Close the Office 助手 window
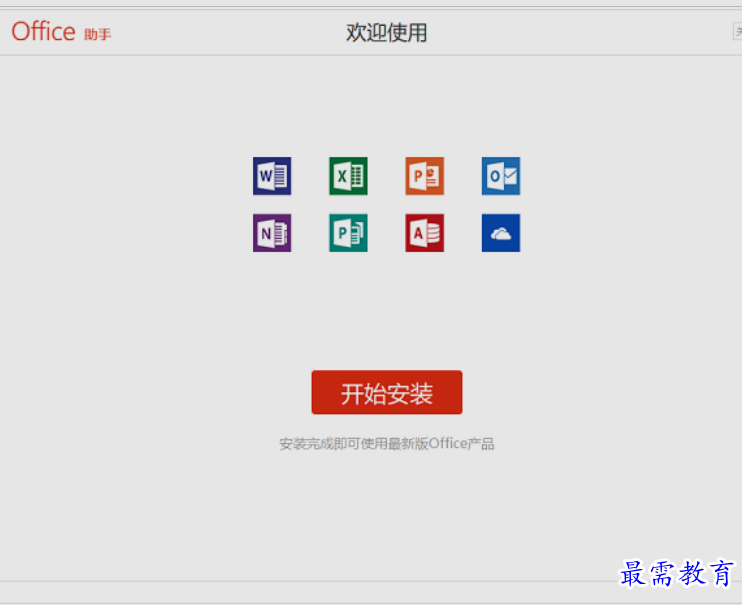Viewport: 742px width, 605px height. click(737, 32)
